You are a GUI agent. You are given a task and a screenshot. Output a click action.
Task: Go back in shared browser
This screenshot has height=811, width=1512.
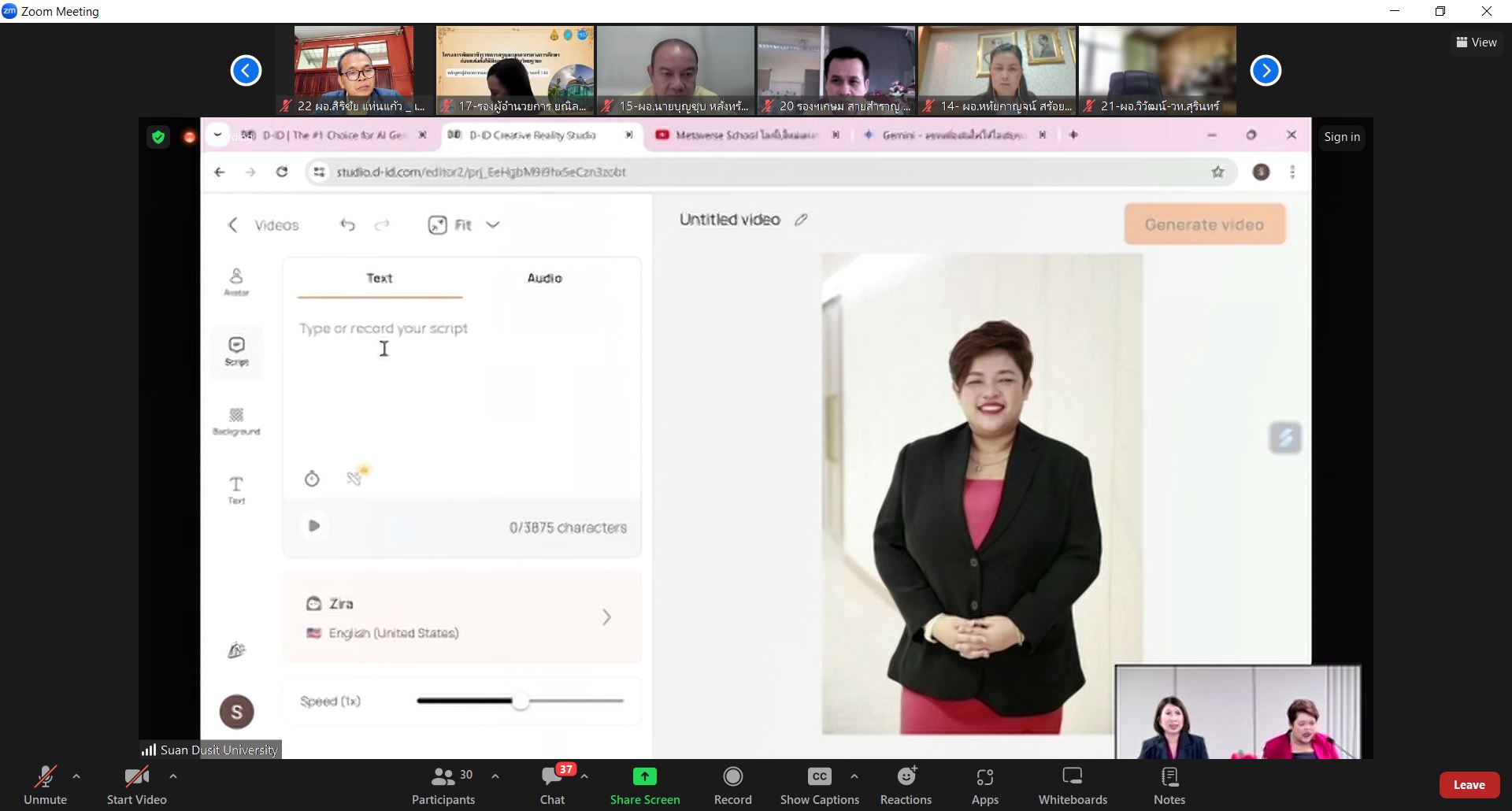coord(220,172)
